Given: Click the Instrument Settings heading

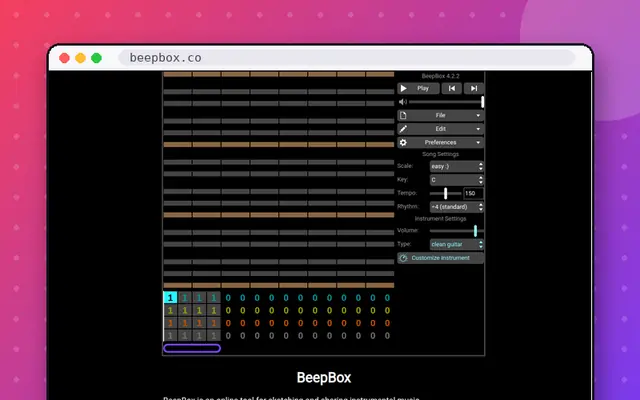Looking at the screenshot, I should [x=440, y=218].
